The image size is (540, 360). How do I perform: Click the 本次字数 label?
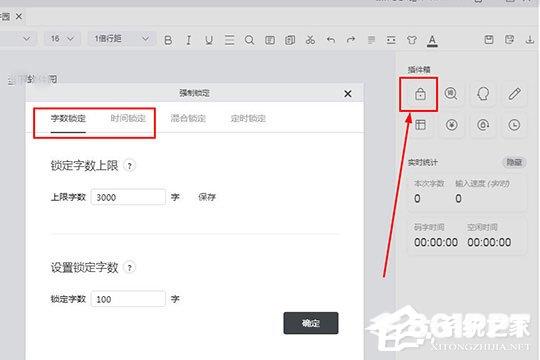pos(429,183)
